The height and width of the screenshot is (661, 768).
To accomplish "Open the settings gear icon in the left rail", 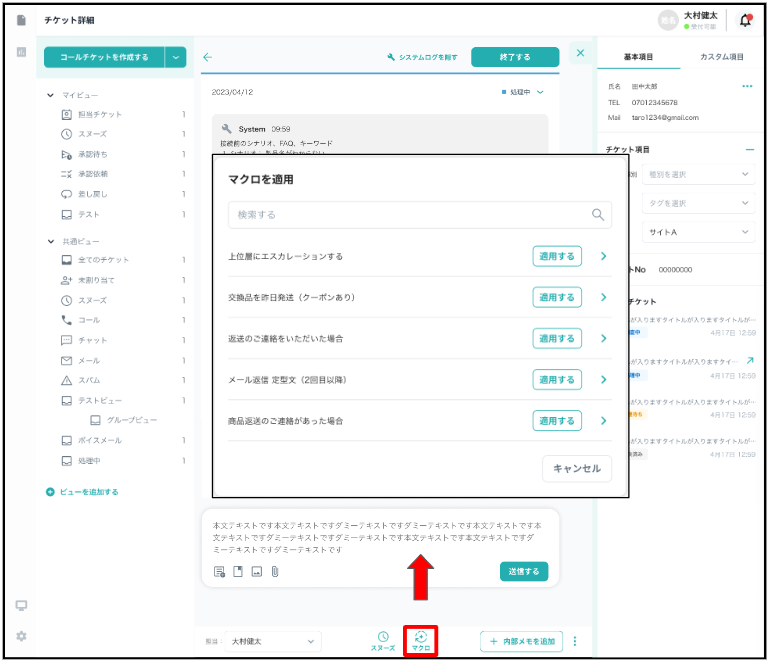I will (x=21, y=636).
